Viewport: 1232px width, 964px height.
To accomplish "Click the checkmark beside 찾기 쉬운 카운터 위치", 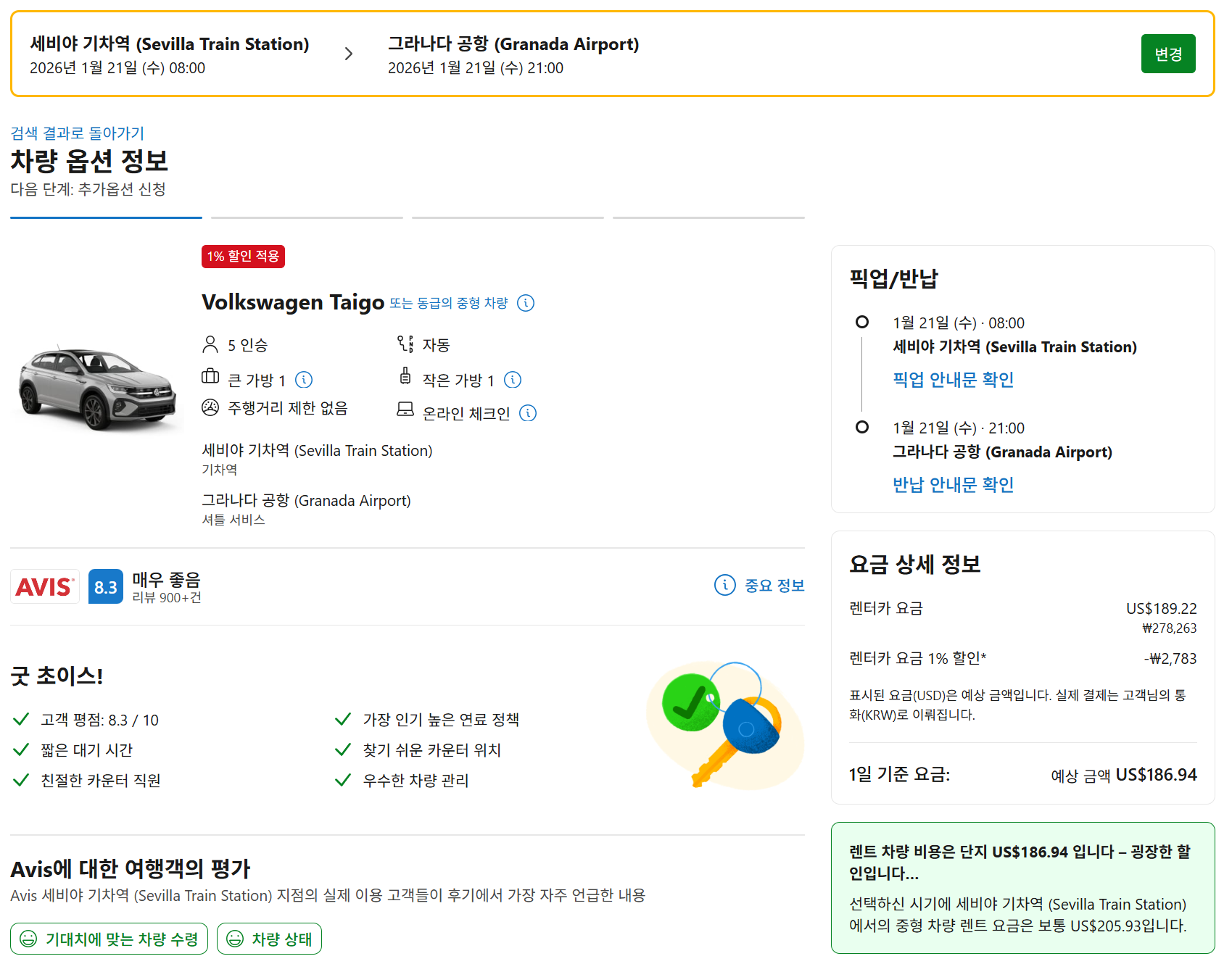I will coord(343,749).
